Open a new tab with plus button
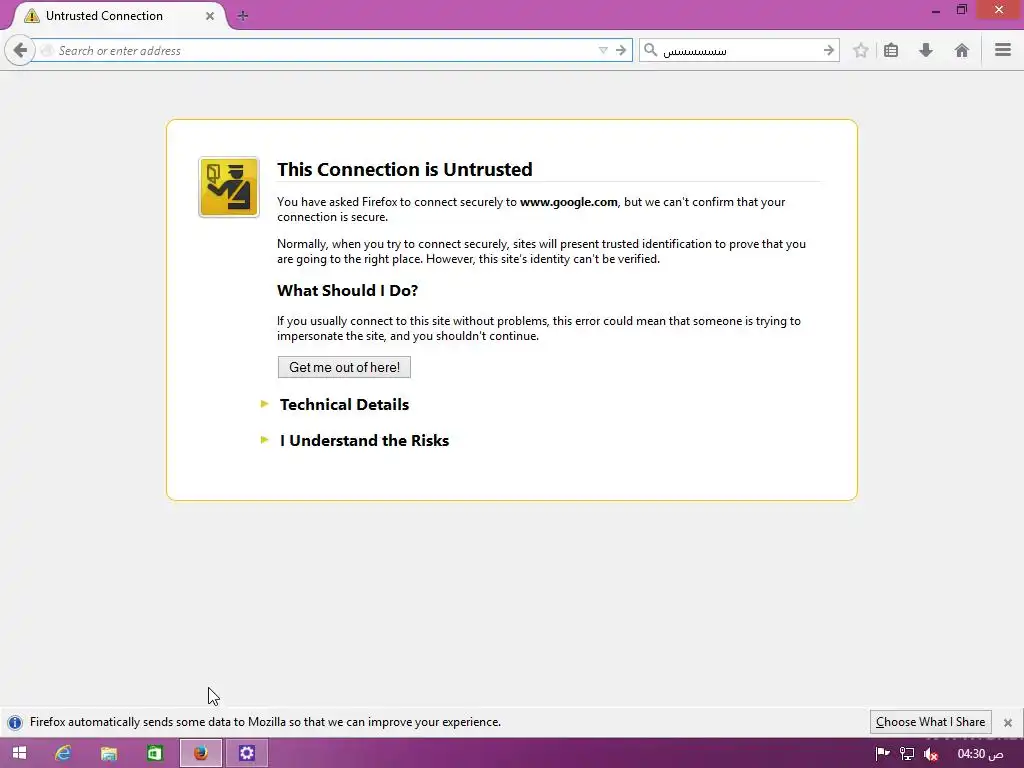The height and width of the screenshot is (768, 1024). tap(242, 16)
